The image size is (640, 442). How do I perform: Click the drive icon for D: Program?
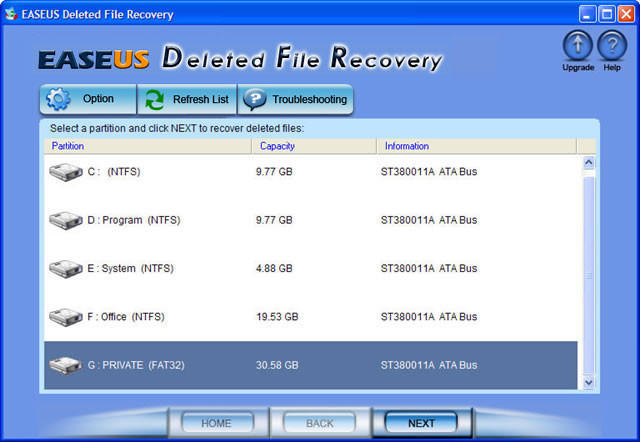(x=66, y=220)
